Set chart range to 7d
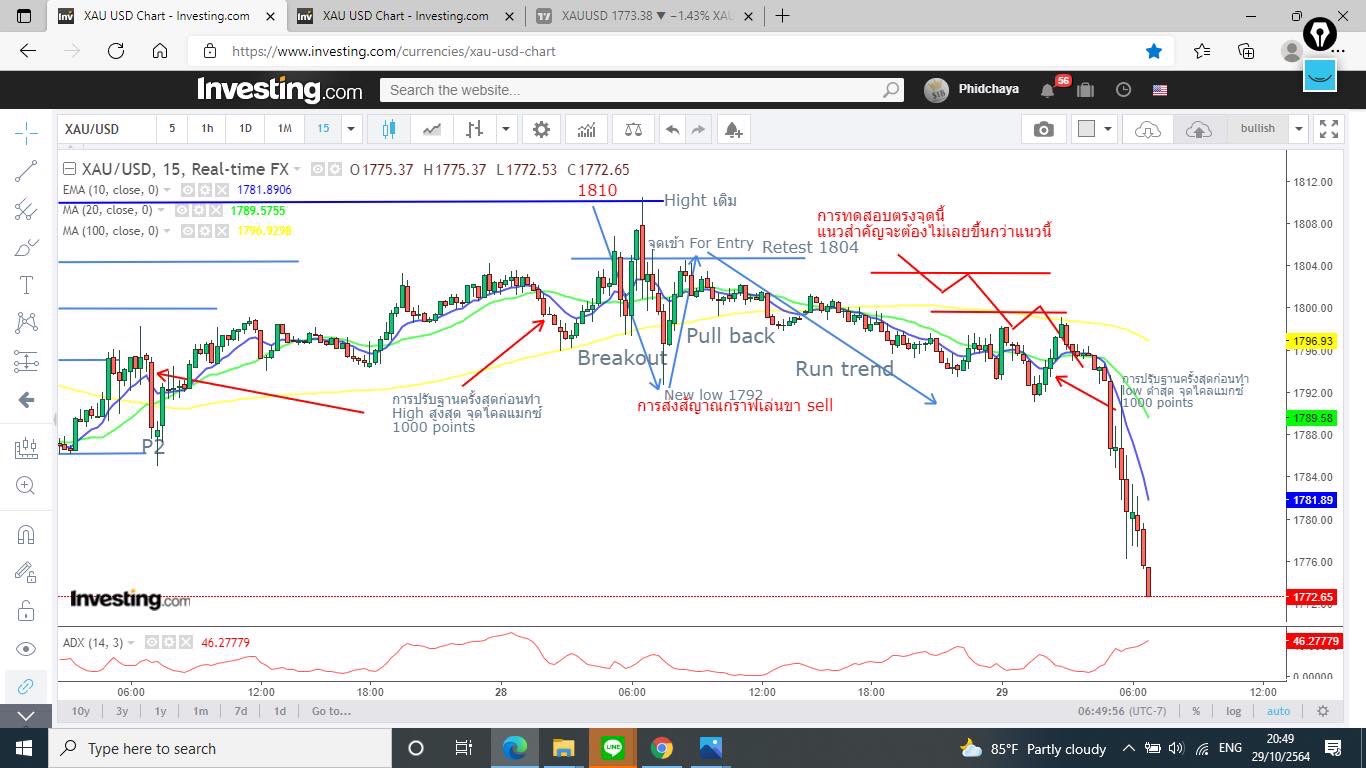The image size is (1366, 768). pyautogui.click(x=240, y=711)
